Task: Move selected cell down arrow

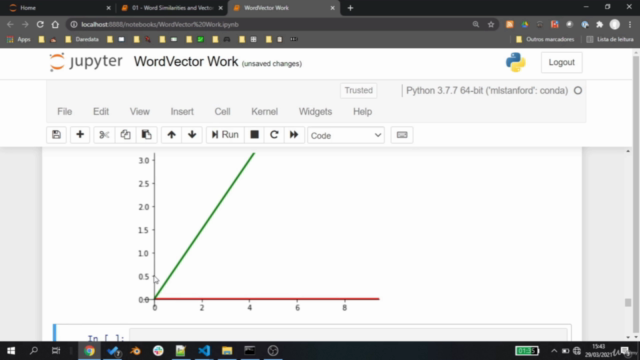Action: (x=192, y=135)
